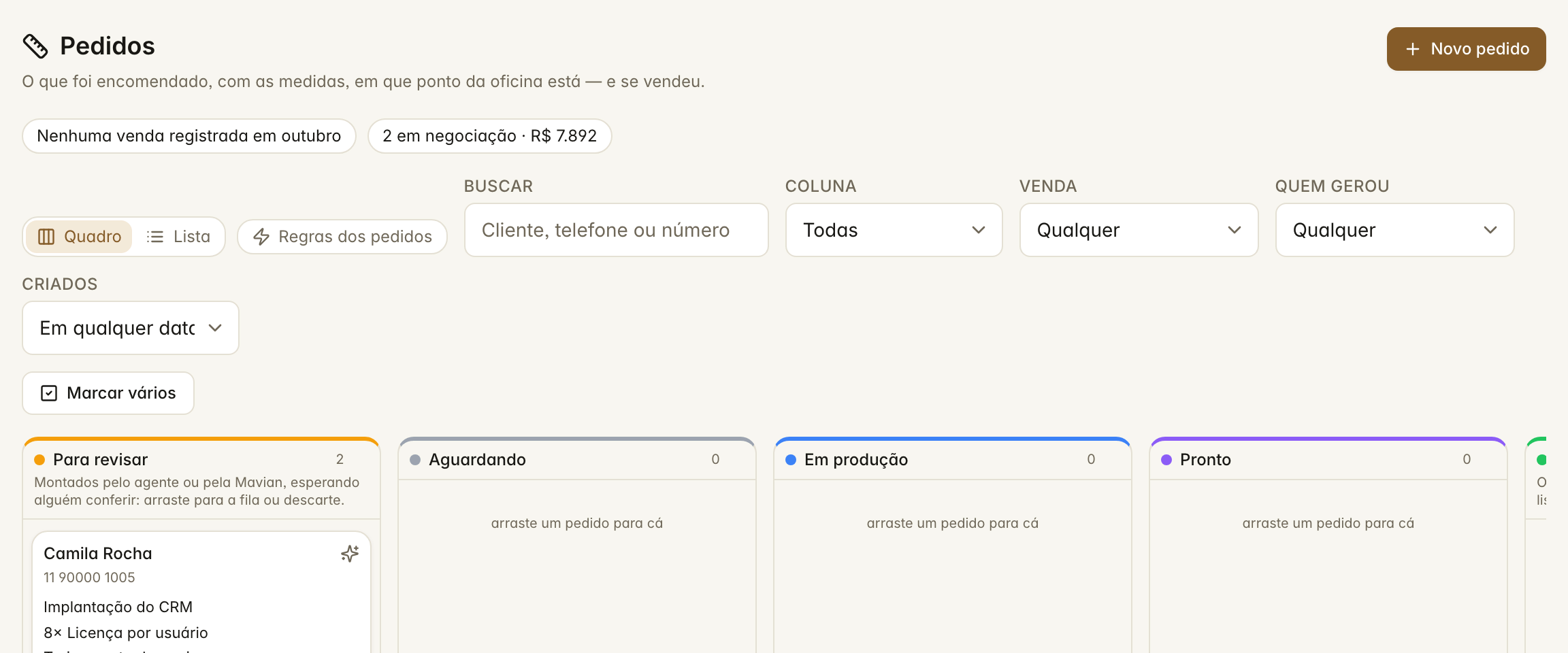Open Regras dos pedidos
Viewport: 1568px width, 653px height.
(342, 237)
